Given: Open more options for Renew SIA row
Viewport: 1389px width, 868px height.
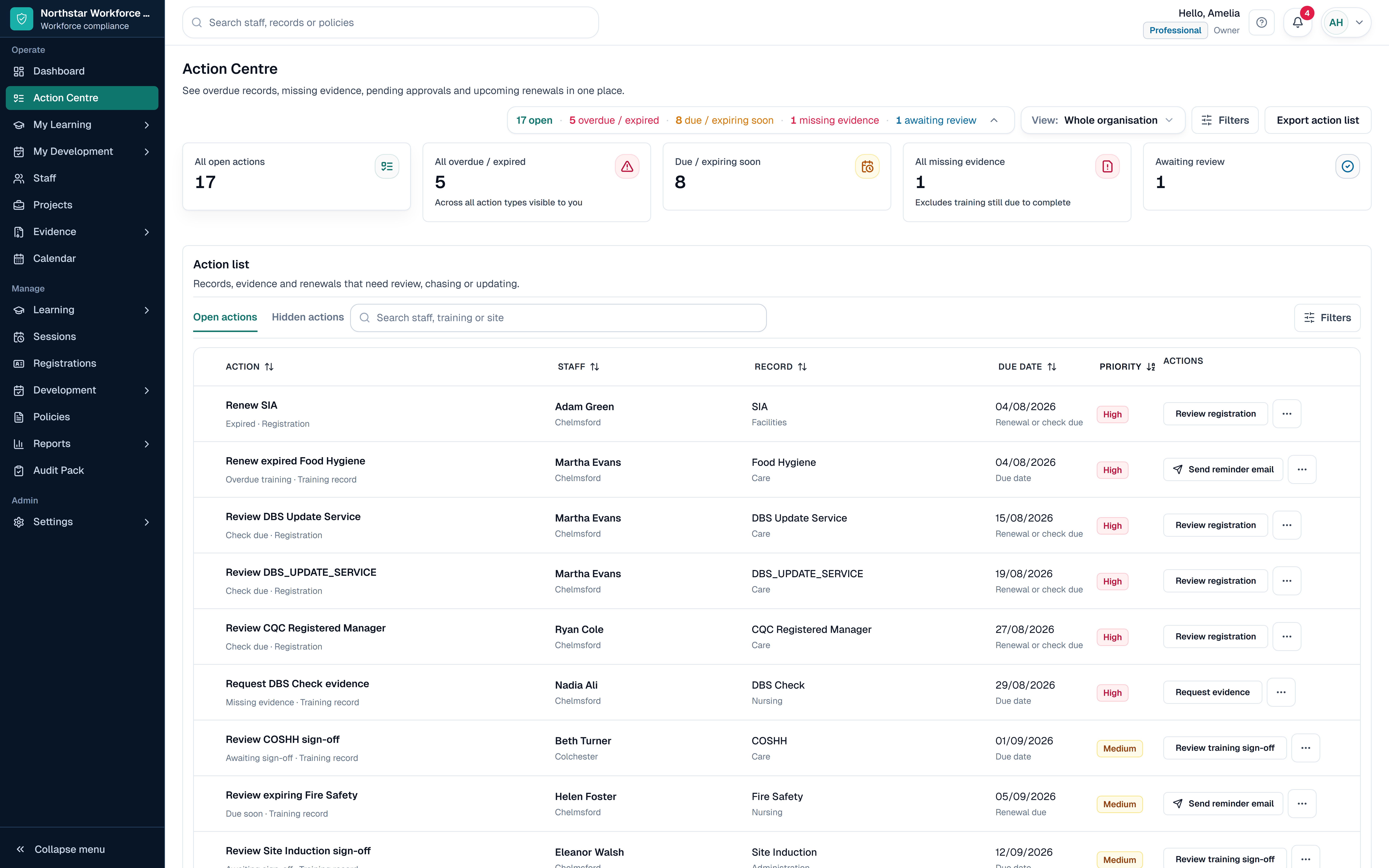Looking at the screenshot, I should tap(1287, 414).
